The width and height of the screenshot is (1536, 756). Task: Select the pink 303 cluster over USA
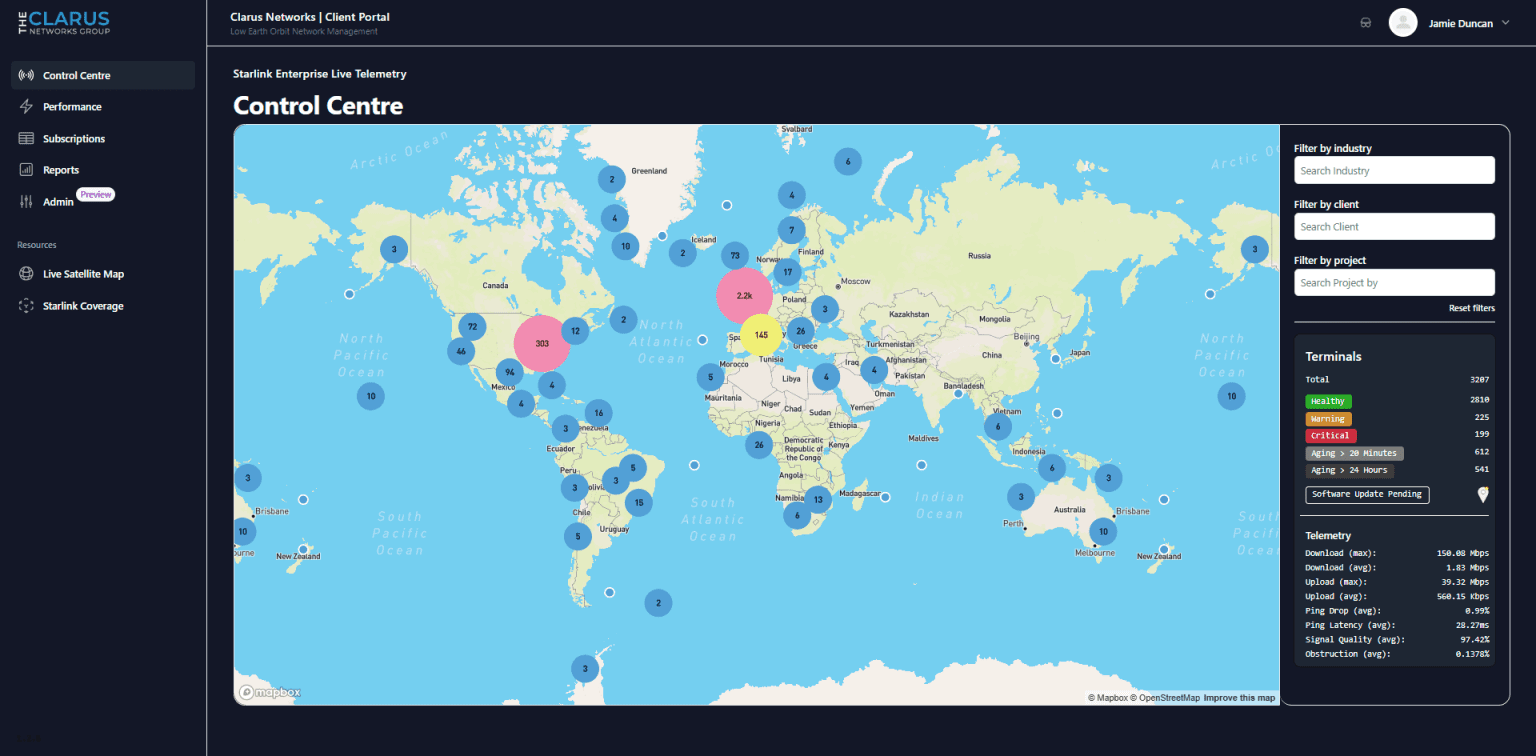[x=542, y=343]
